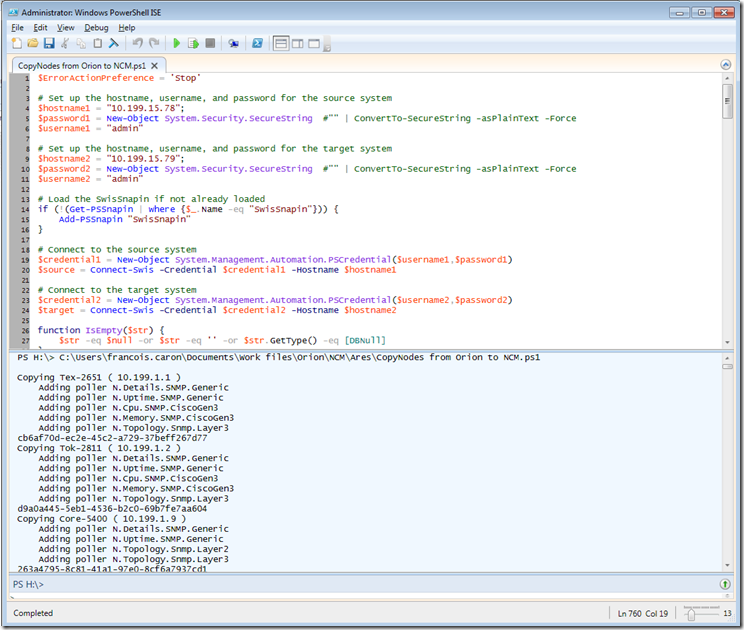The width and height of the screenshot is (744, 630).
Task: Close the CopyNodes from Orion to NCM.ps1 tab
Action: tap(155, 66)
